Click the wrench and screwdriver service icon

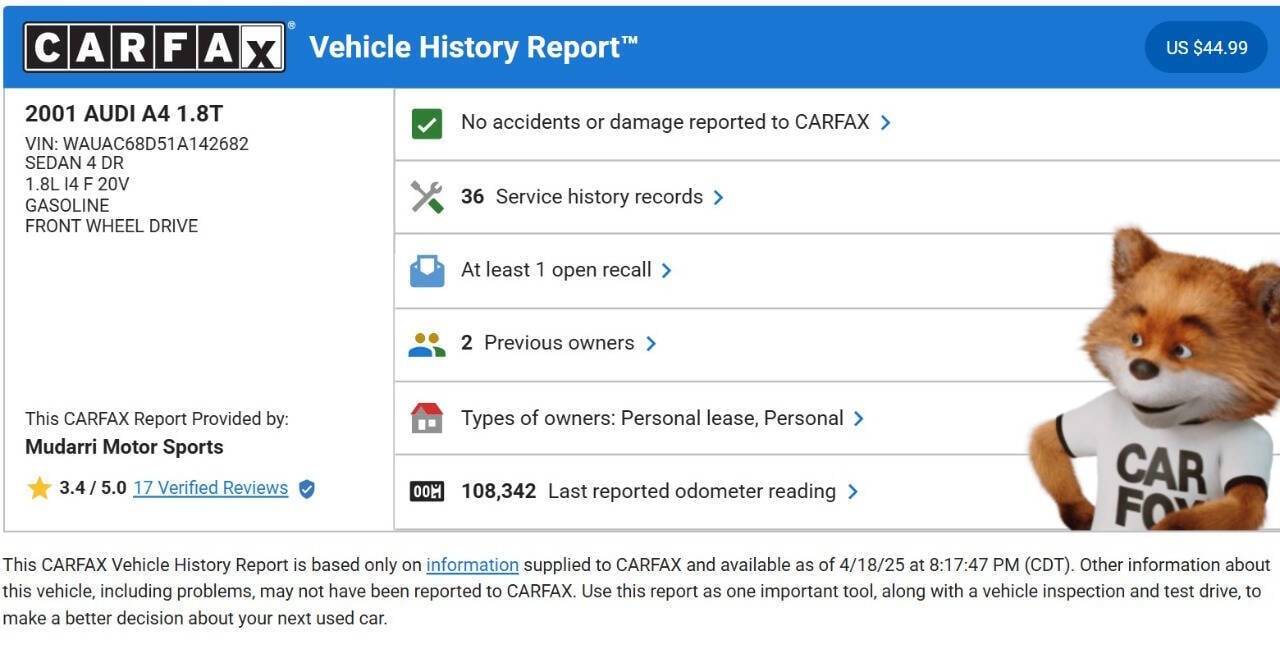[427, 197]
